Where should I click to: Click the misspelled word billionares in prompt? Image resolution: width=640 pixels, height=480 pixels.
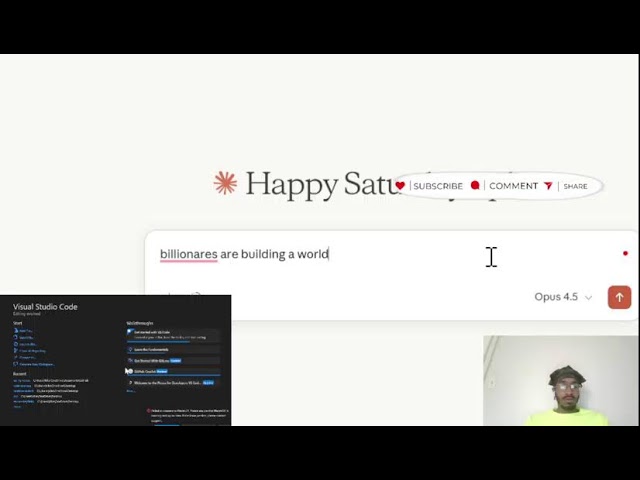(x=188, y=254)
